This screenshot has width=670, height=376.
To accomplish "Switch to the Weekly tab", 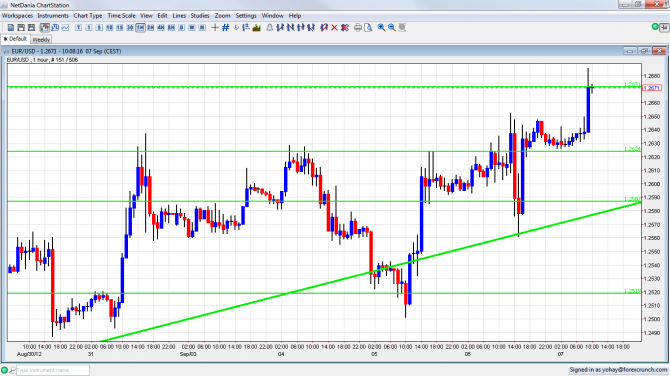I will coord(41,39).
